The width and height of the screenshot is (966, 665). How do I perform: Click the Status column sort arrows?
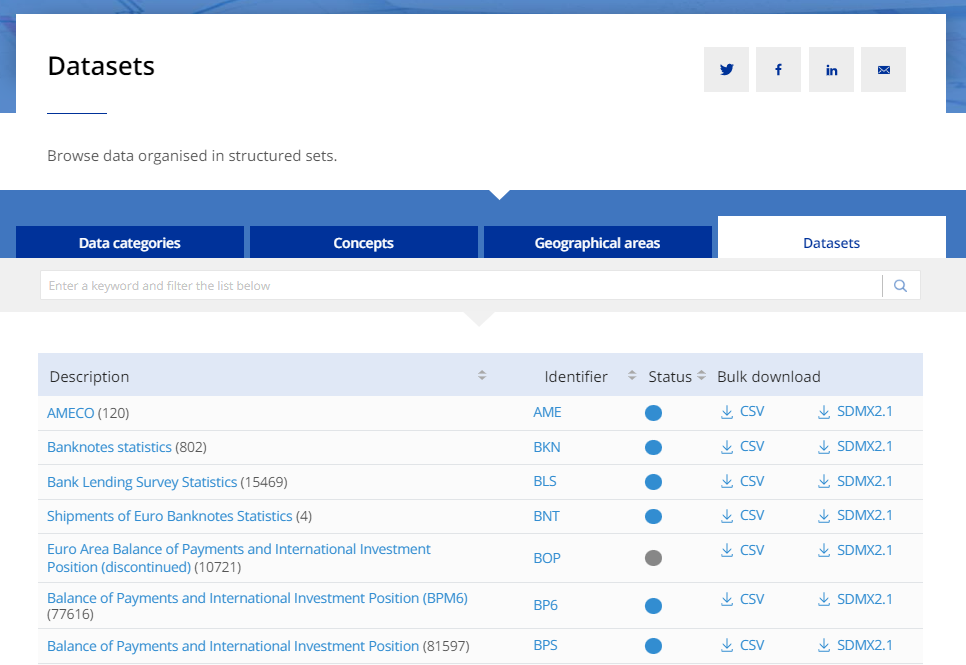700,375
